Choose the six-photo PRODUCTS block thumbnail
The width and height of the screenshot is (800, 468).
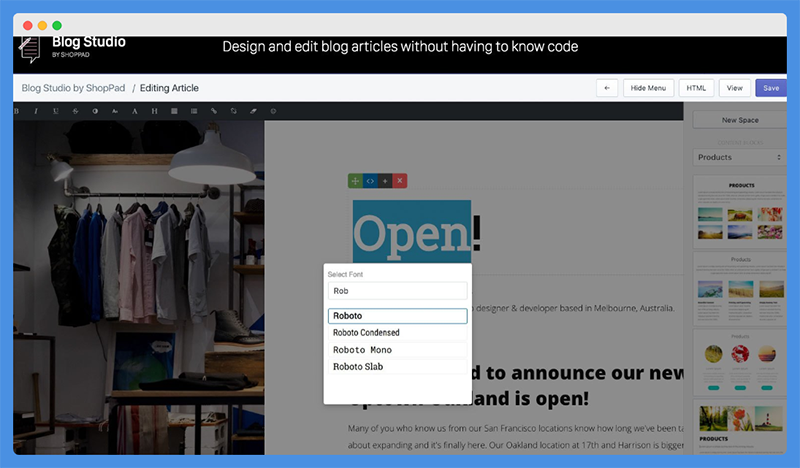click(x=740, y=212)
